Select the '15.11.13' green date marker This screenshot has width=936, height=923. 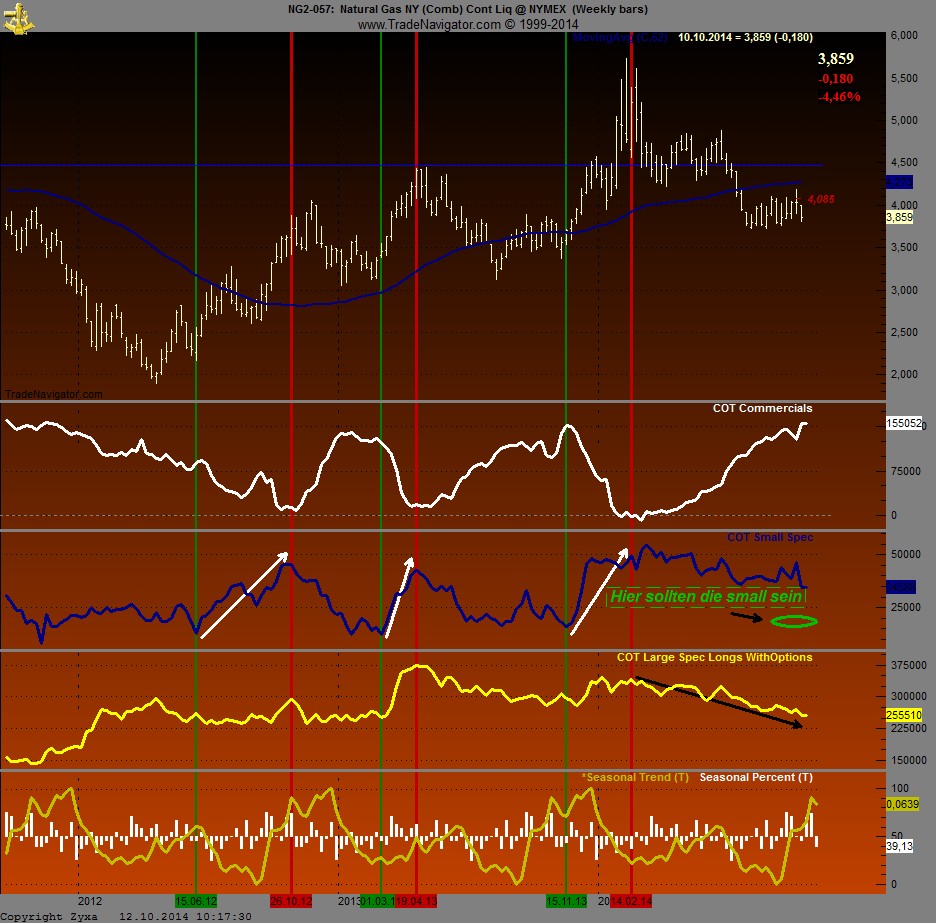click(566, 901)
